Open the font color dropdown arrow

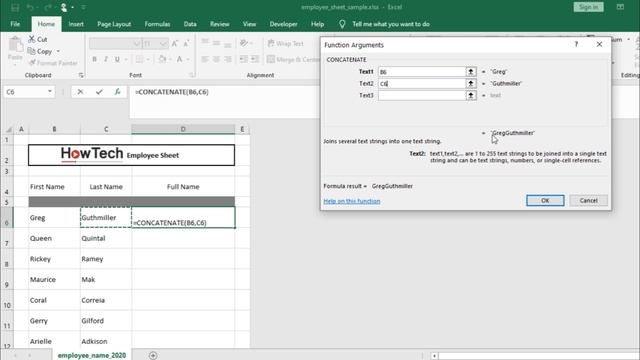point(188,59)
